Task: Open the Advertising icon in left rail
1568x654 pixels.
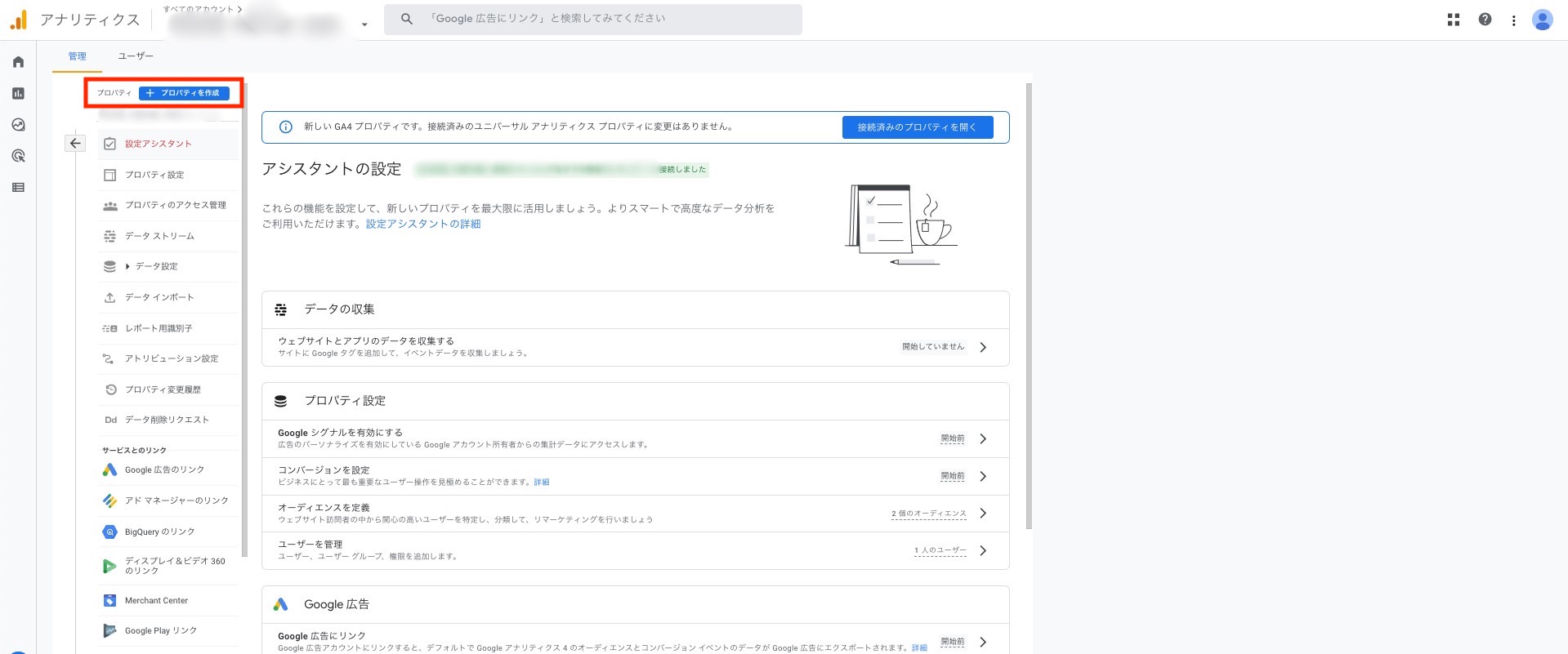Action: coord(18,156)
